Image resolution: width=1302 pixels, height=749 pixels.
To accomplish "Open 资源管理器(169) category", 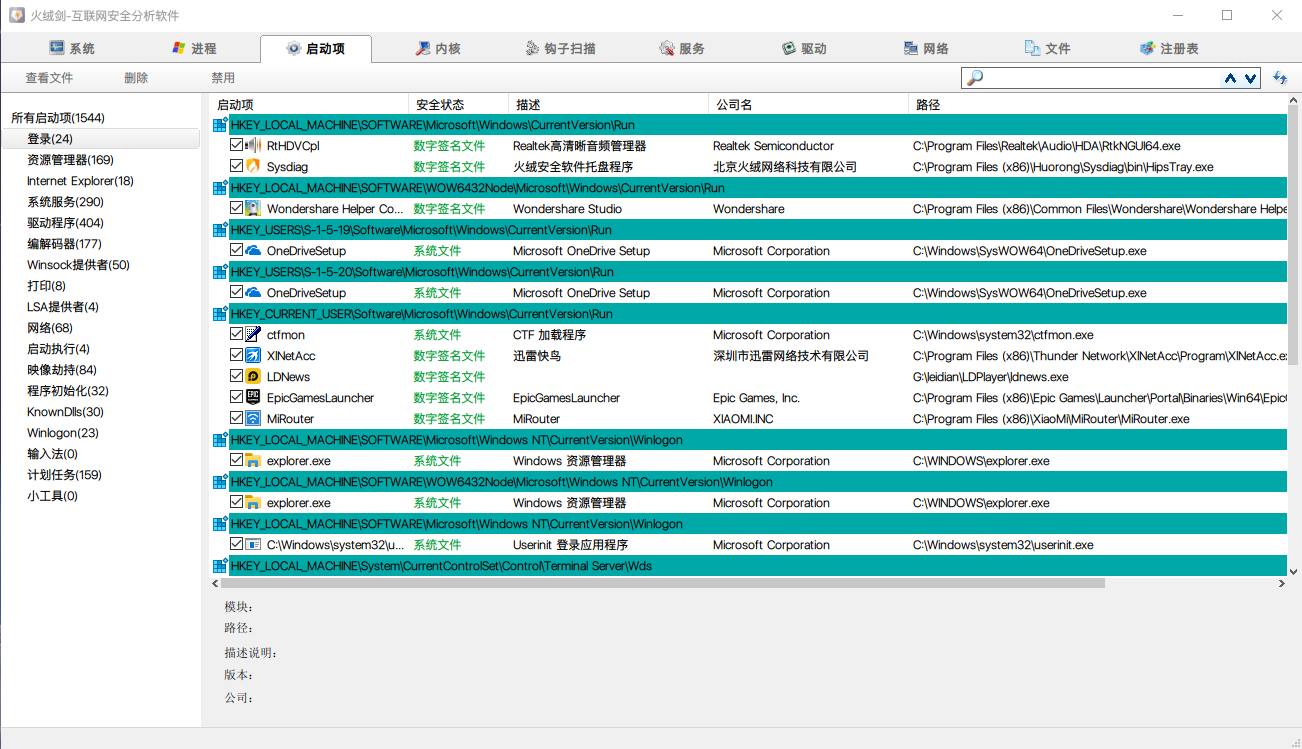I will tap(70, 160).
